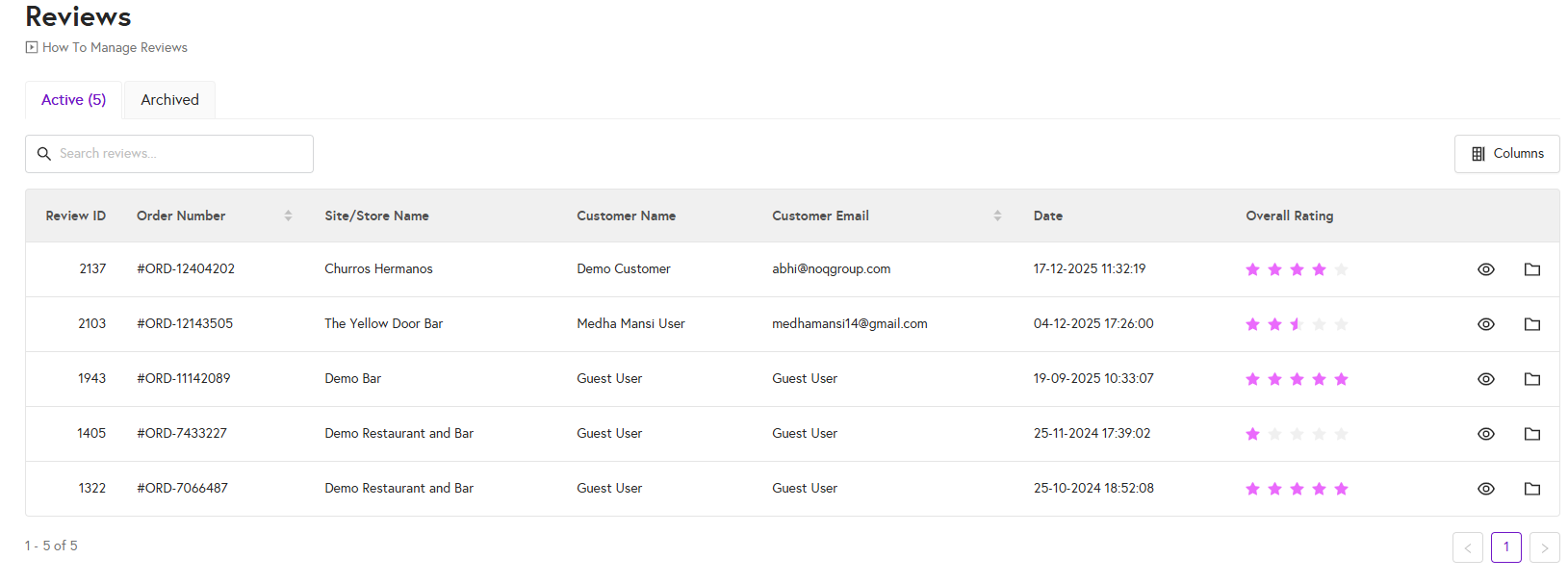Select the Active (5) tab
Image resolution: width=1568 pixels, height=584 pixels.
[73, 100]
